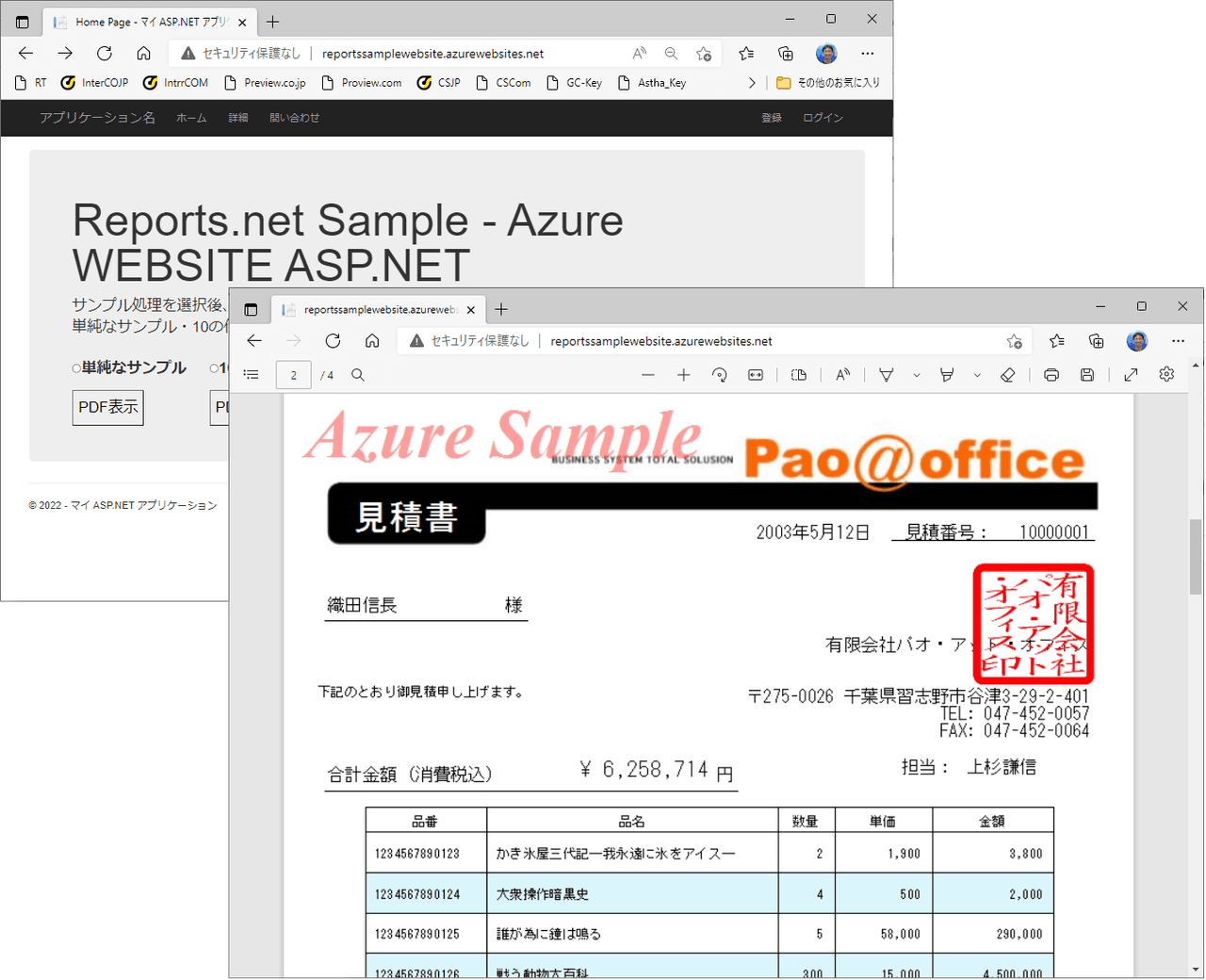Add PDF page to favorites
Viewport: 1206px width, 980px height.
(x=1014, y=341)
